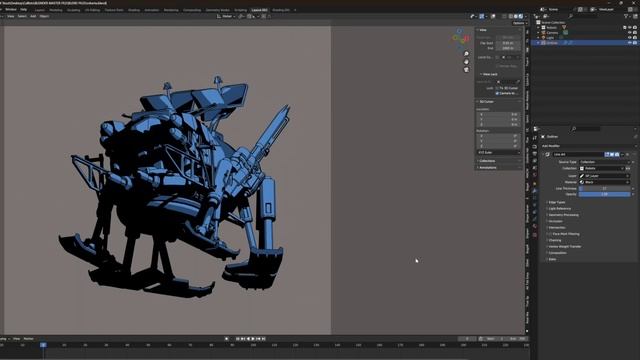Enable the Face Mark Filtering checkbox

click(550, 234)
